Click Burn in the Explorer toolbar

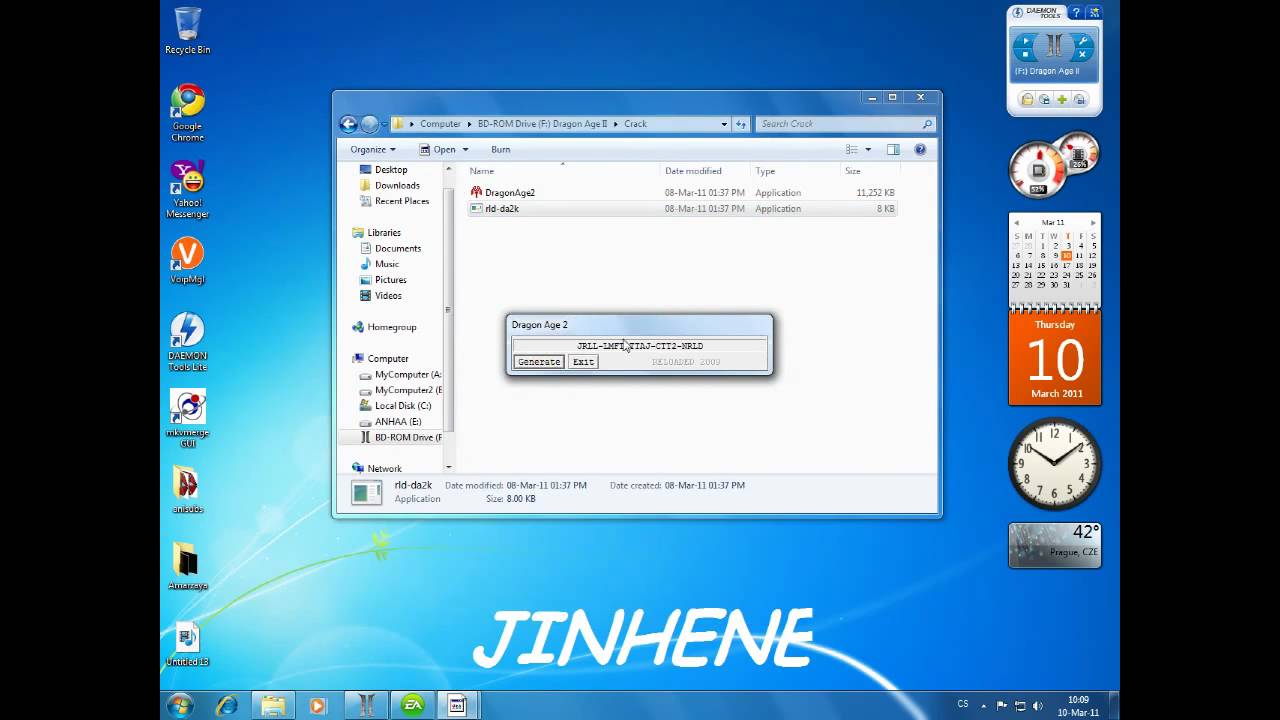pyautogui.click(x=500, y=150)
